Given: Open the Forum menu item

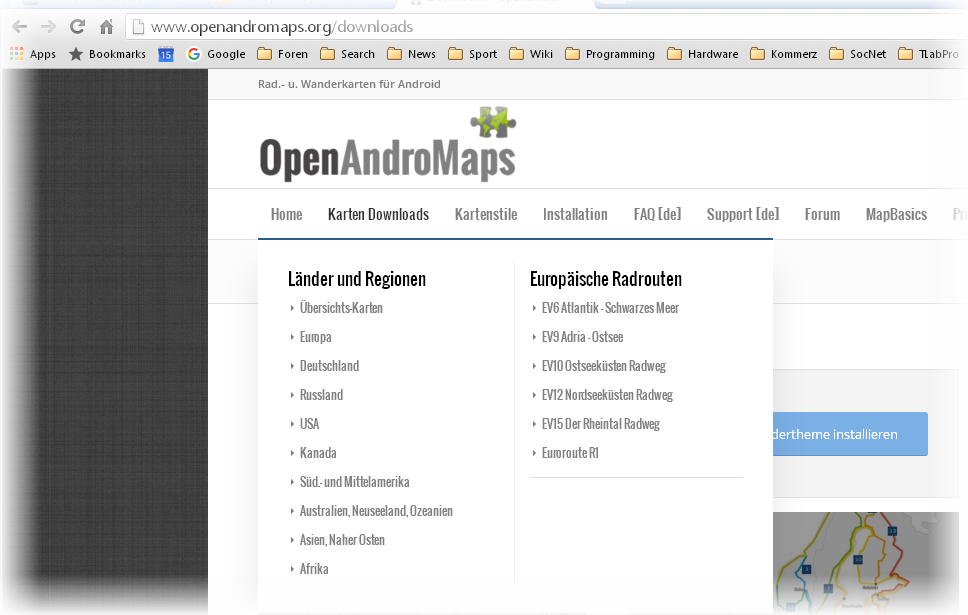Looking at the screenshot, I should (x=822, y=214).
